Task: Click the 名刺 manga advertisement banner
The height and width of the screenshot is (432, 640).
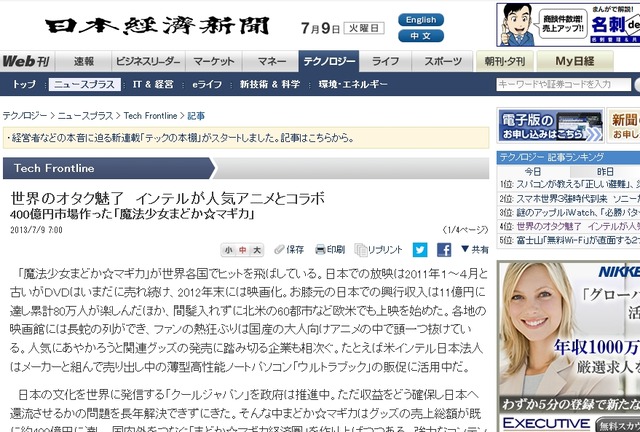Action: pyautogui.click(x=568, y=24)
